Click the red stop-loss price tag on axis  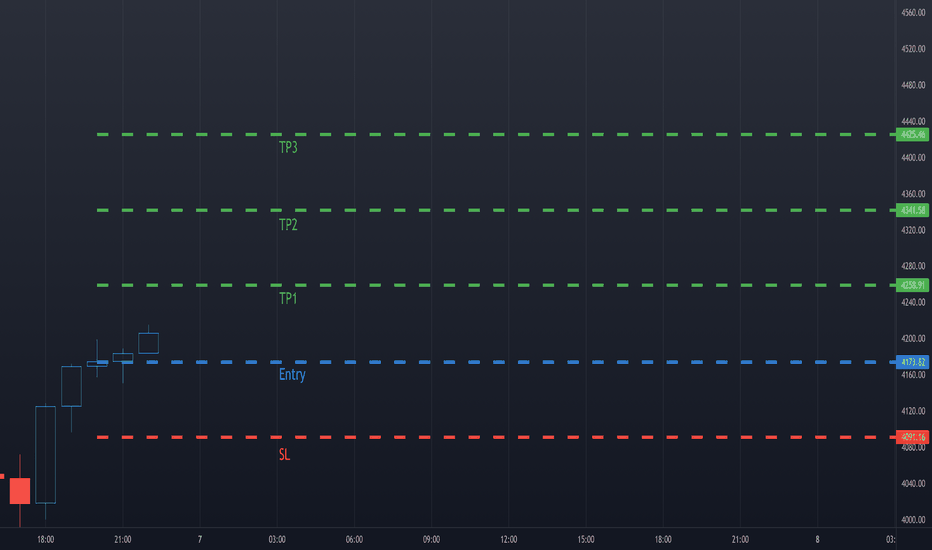pyautogui.click(x=912, y=437)
